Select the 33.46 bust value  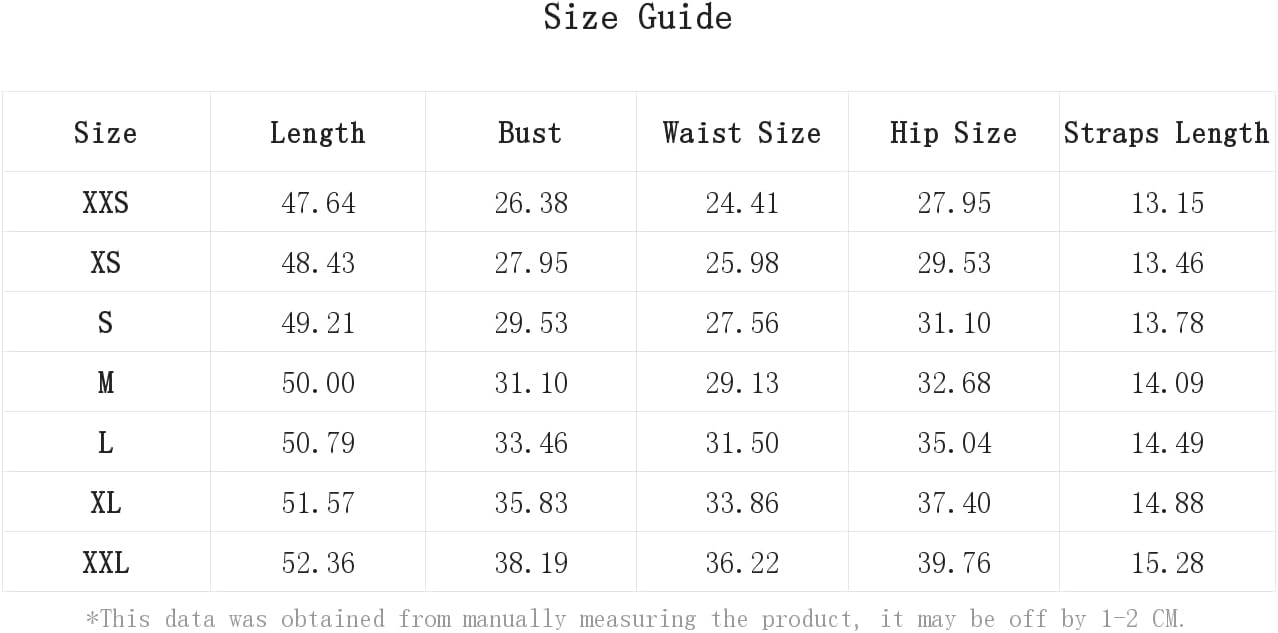click(x=531, y=443)
